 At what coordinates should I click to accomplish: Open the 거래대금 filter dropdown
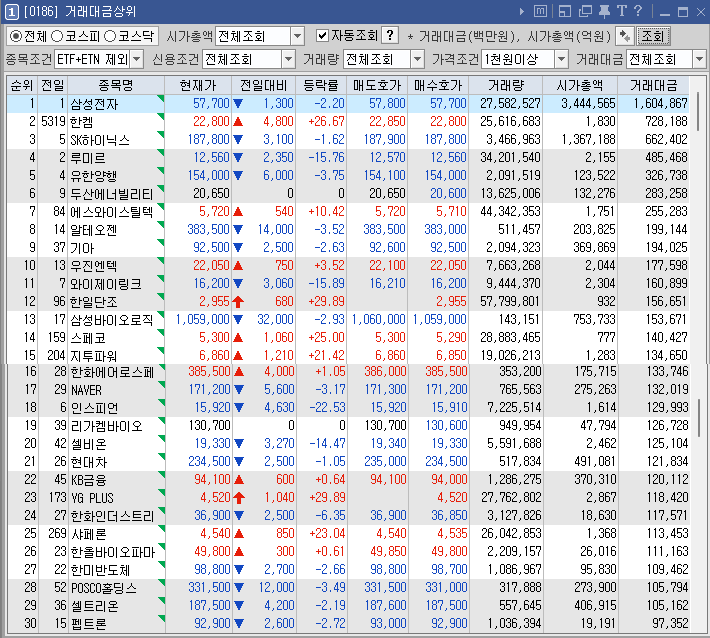pyautogui.click(x=699, y=59)
